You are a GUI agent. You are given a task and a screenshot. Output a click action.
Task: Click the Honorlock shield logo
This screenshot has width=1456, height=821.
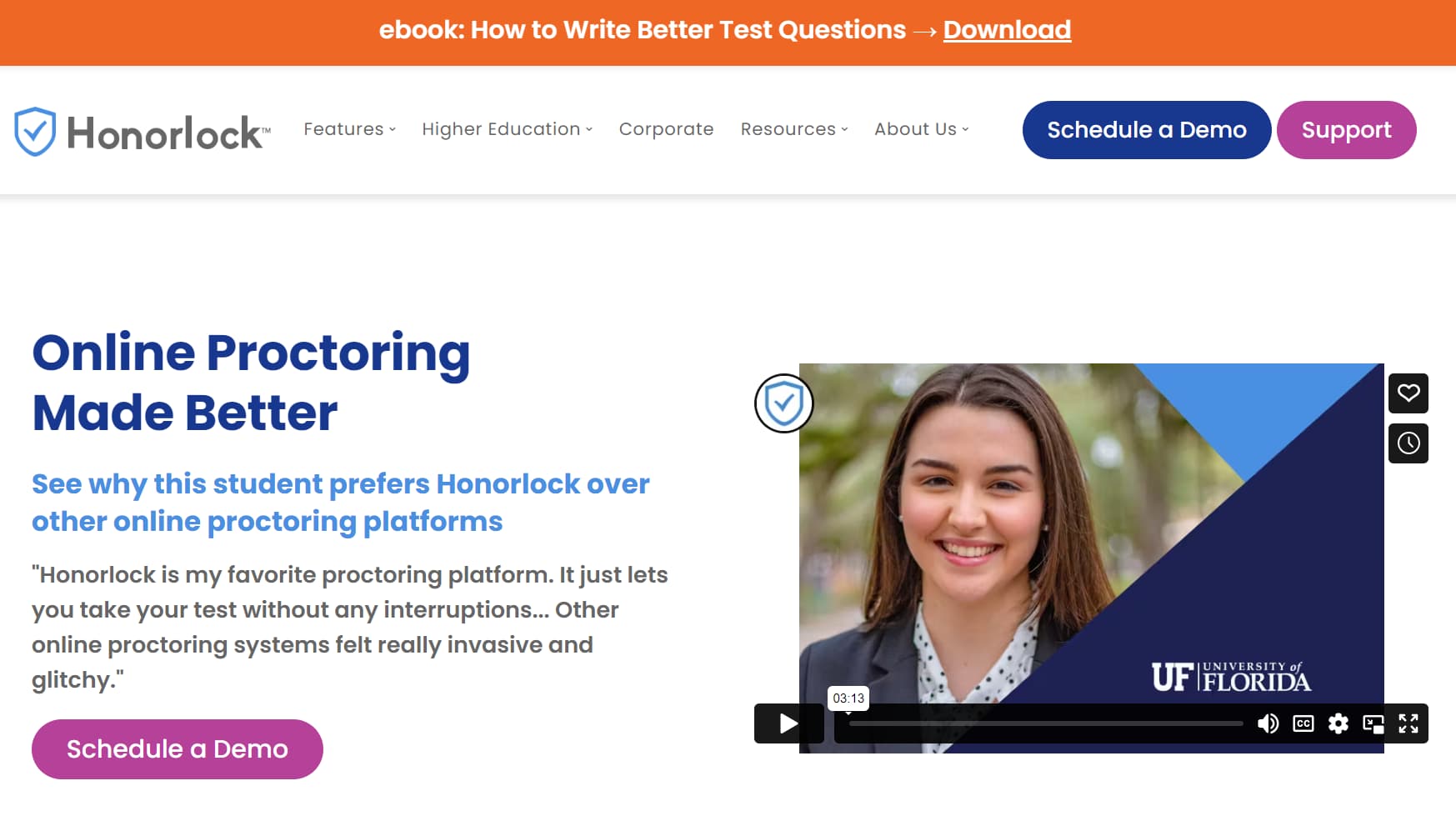[x=34, y=129]
